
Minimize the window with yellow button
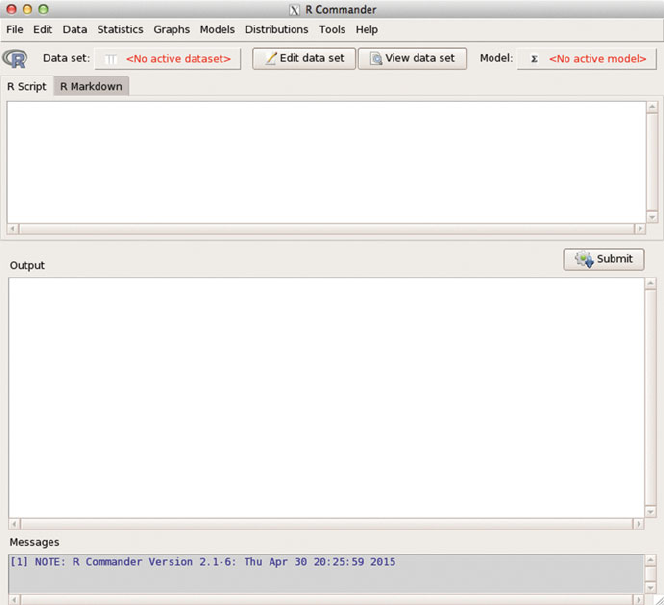point(28,9)
